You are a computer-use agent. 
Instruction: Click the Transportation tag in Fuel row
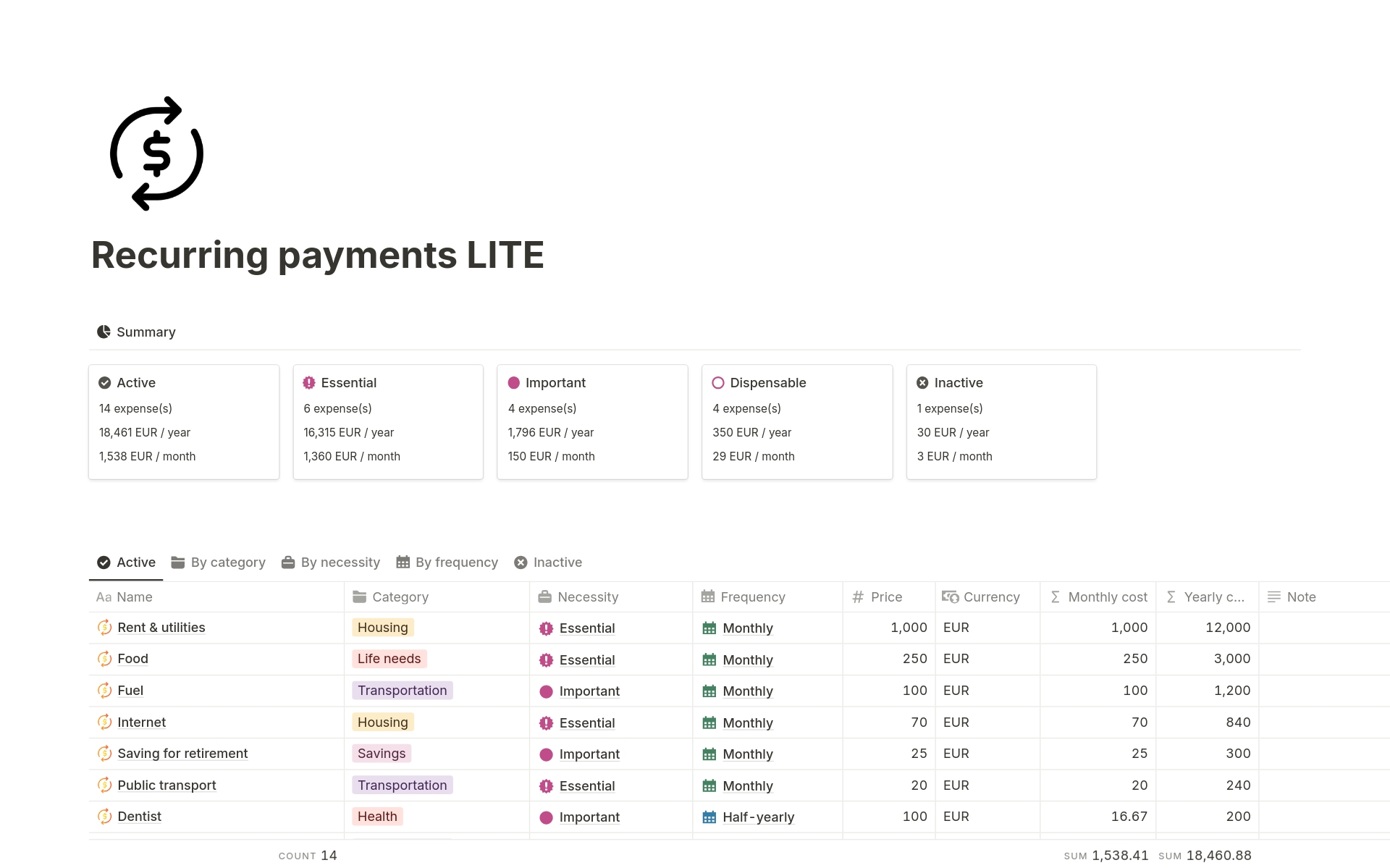click(402, 691)
